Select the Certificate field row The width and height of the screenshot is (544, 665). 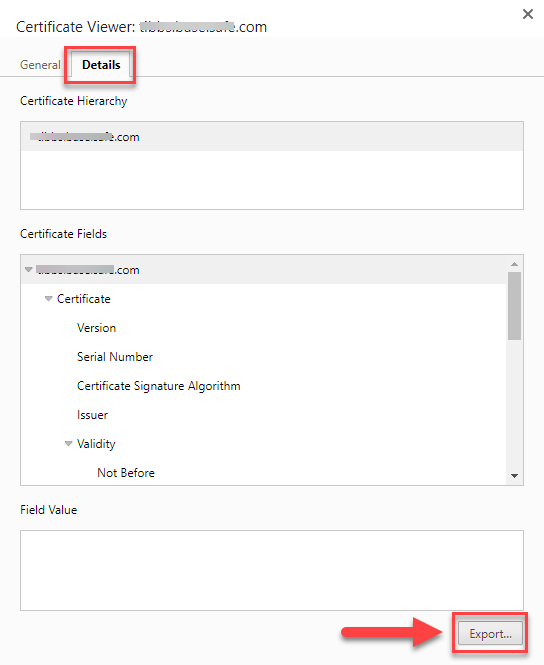pos(264,299)
